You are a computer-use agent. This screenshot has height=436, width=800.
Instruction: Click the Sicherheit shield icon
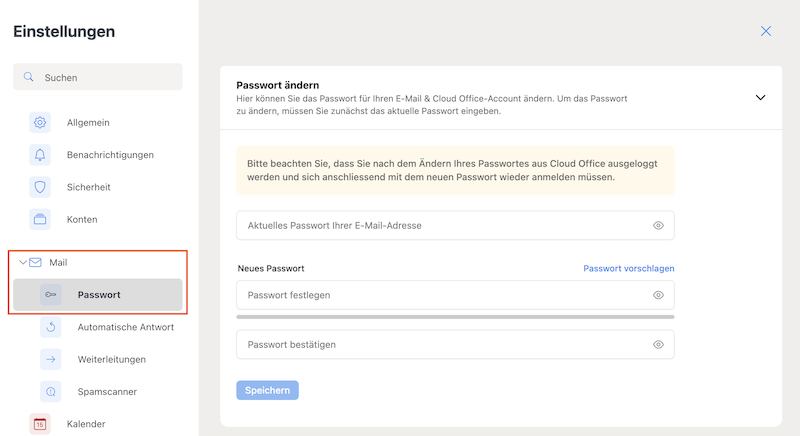tap(40, 187)
